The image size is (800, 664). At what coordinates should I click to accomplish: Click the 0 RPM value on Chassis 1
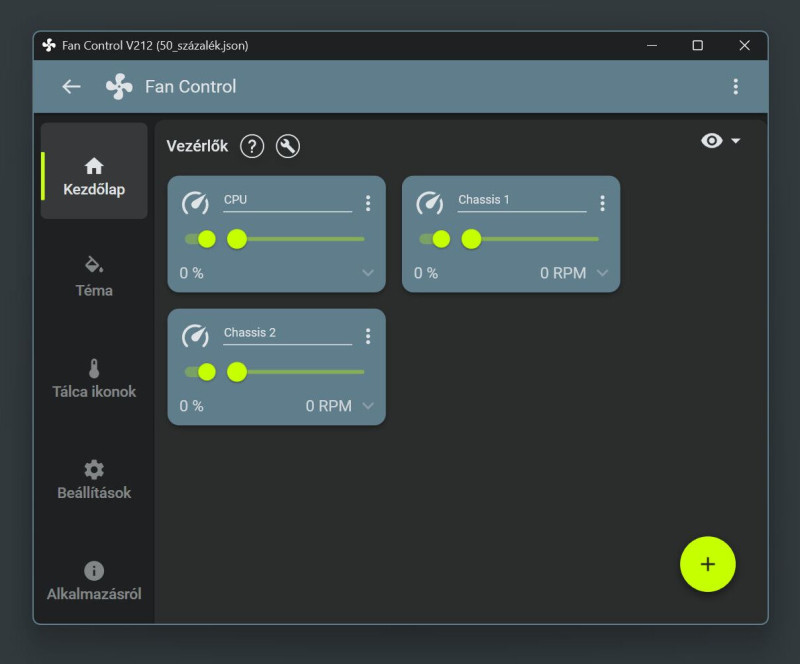pos(563,273)
